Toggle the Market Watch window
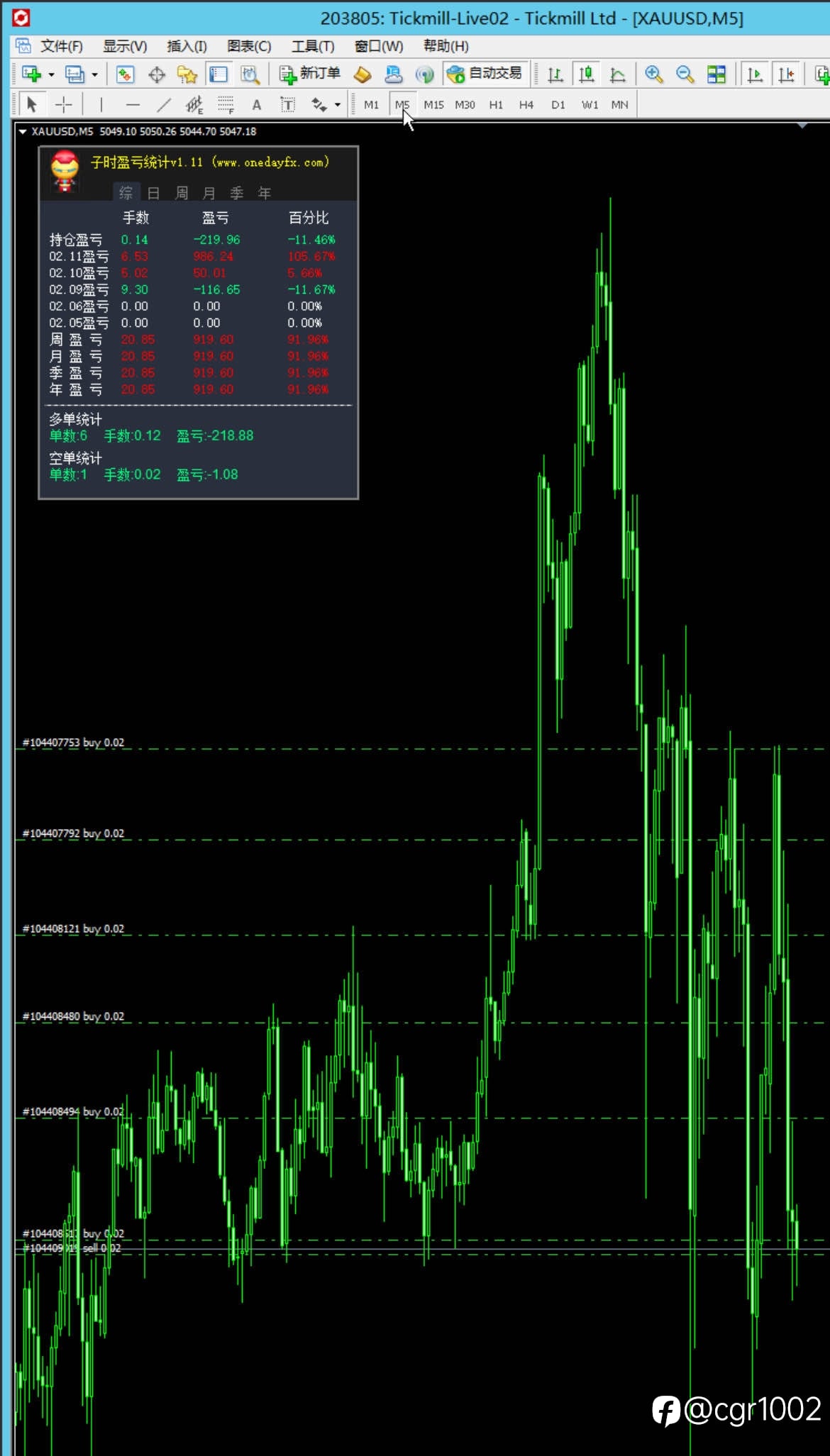830x1456 pixels. (x=125, y=74)
